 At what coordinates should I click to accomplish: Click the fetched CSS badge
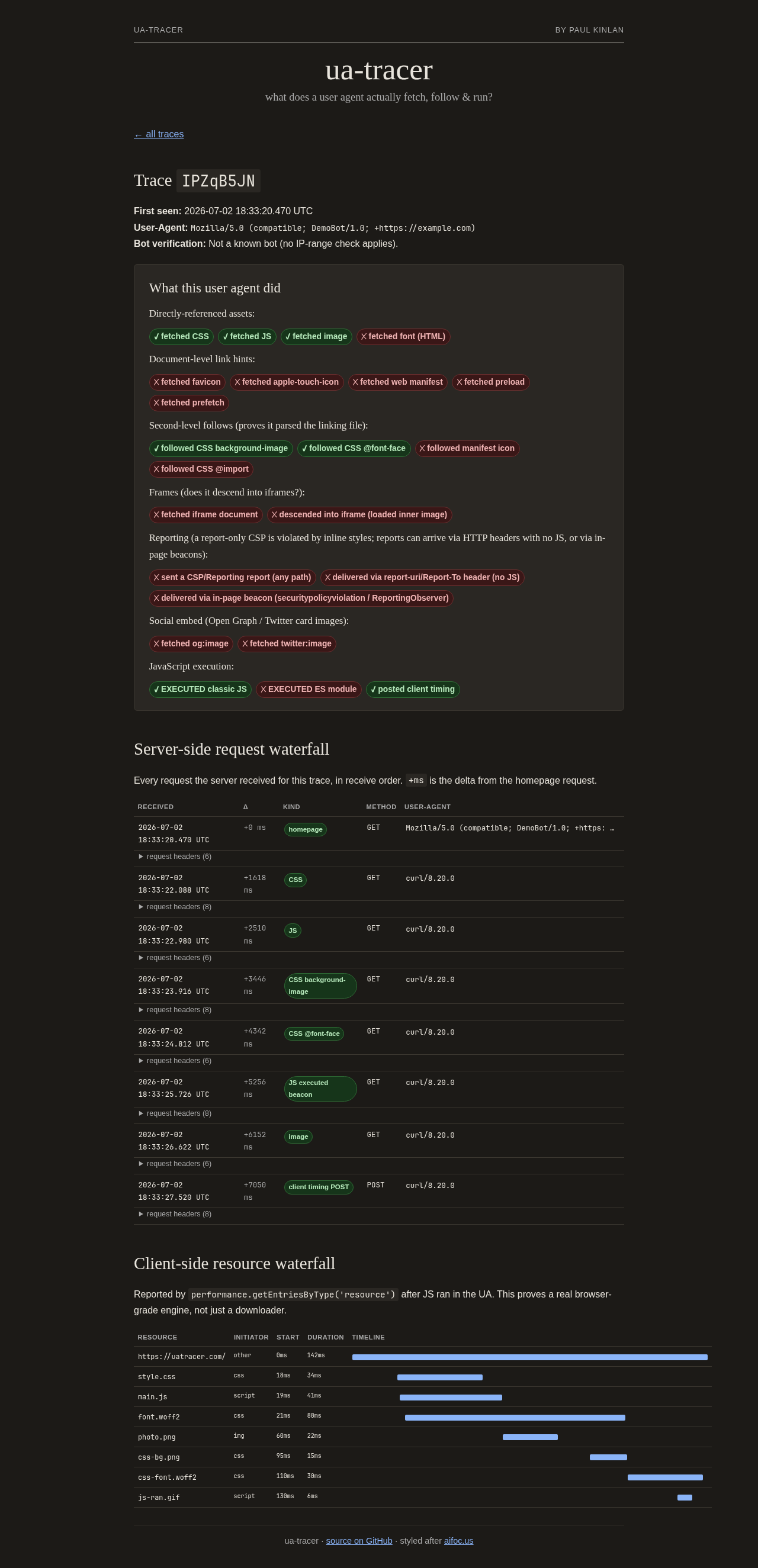pyautogui.click(x=181, y=337)
